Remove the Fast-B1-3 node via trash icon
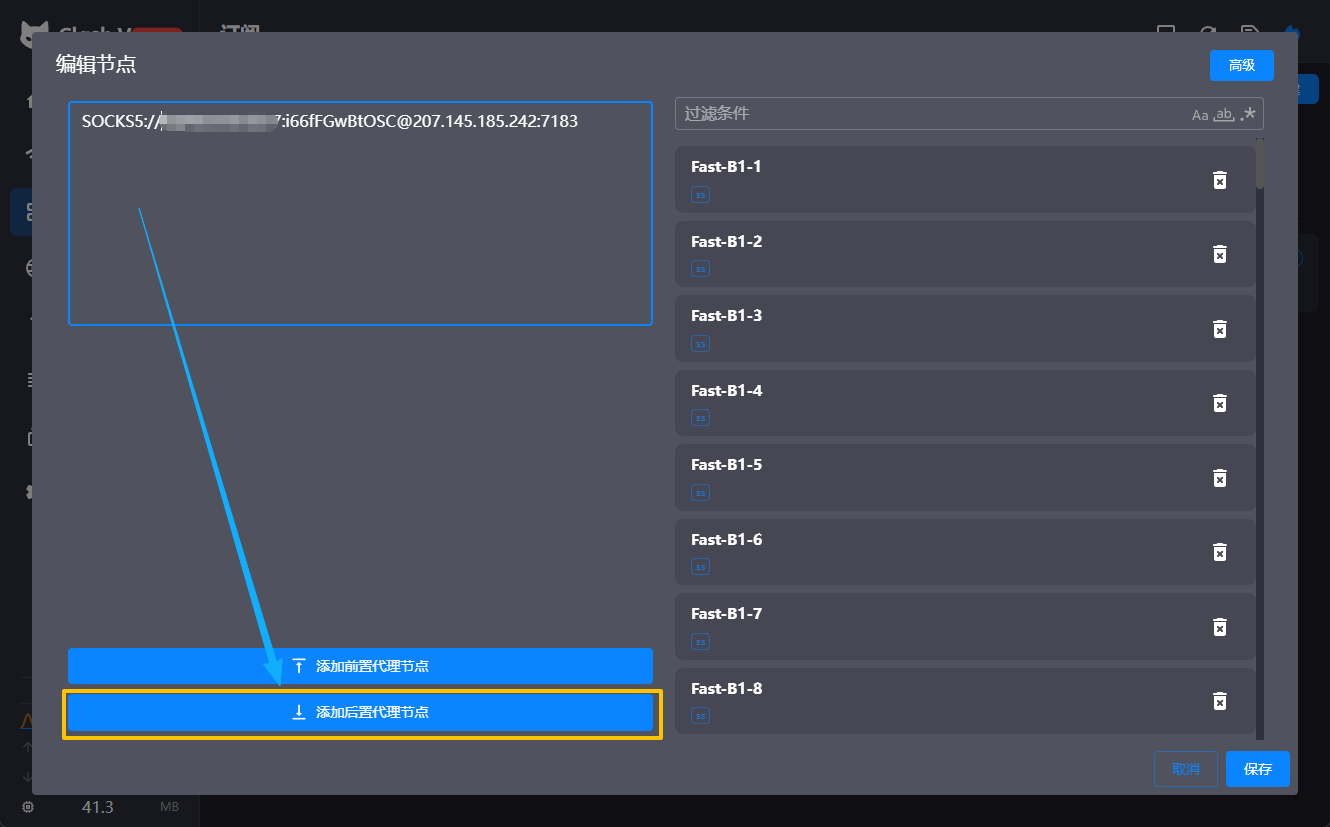This screenshot has width=1330, height=827. pyautogui.click(x=1220, y=329)
